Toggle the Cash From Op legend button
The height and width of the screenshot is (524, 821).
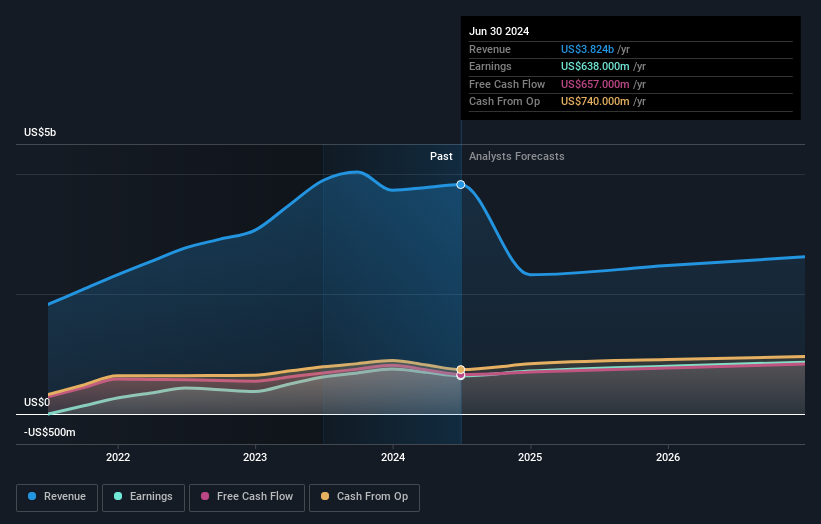tap(364, 497)
